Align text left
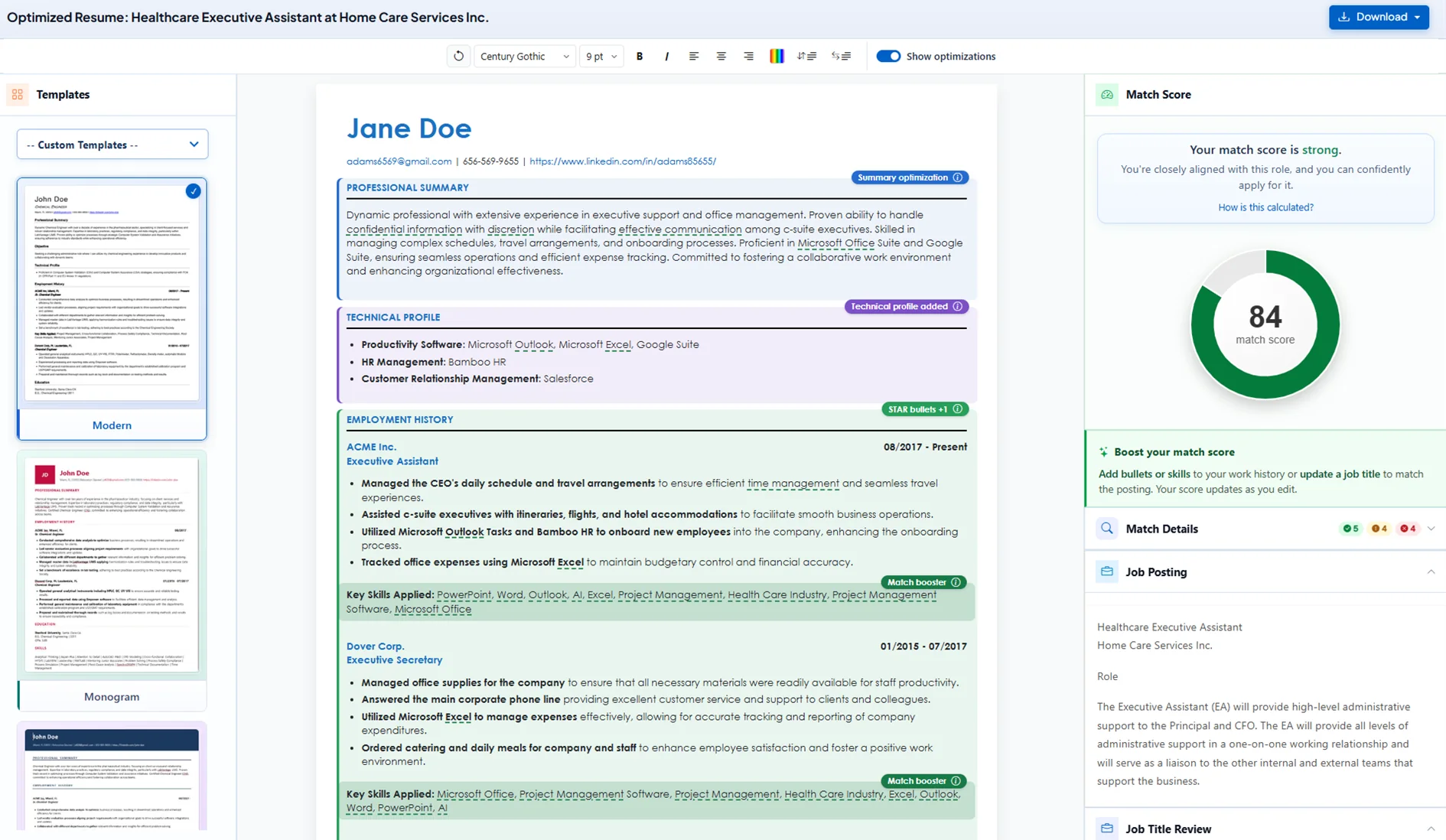Viewport: 1446px width, 840px height. coord(694,56)
